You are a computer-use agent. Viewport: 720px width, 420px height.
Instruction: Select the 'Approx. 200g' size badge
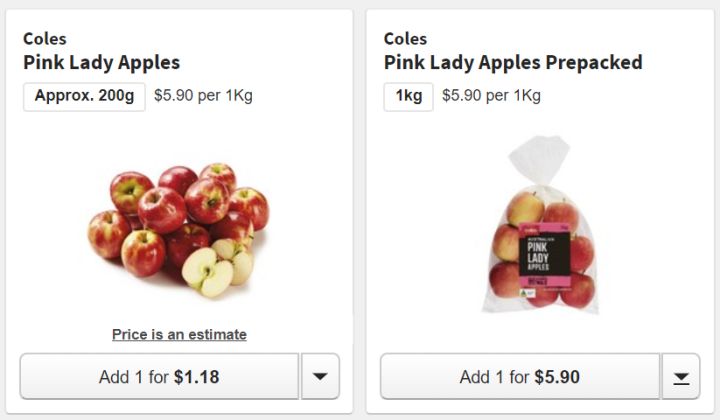84,96
